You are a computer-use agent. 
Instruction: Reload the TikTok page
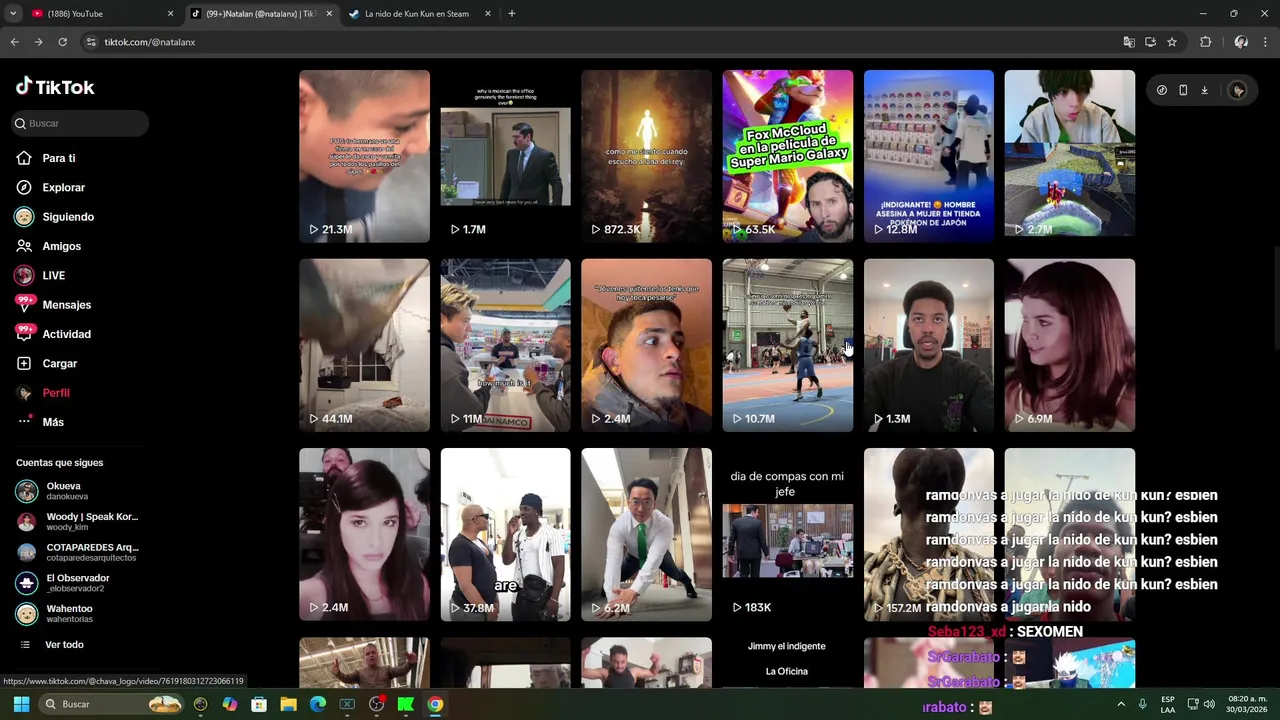click(x=62, y=42)
